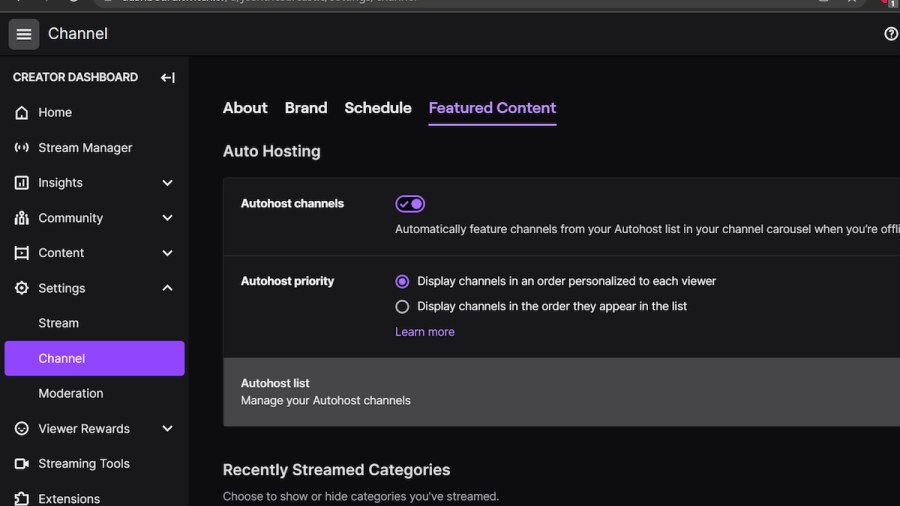Viewport: 900px width, 506px height.
Task: Open the hamburger navigation menu
Action: [x=24, y=34]
